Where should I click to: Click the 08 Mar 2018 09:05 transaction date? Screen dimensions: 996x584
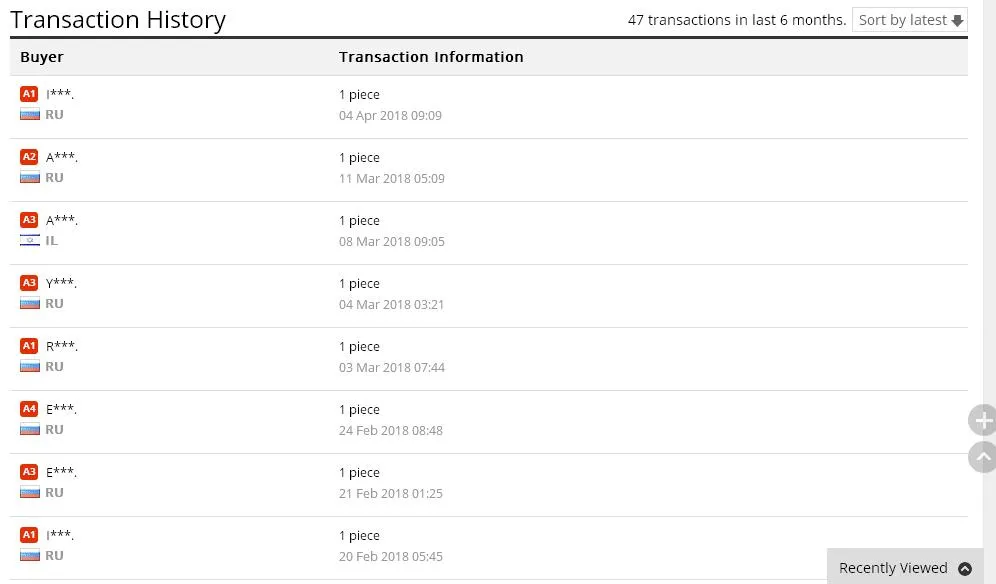tap(392, 241)
